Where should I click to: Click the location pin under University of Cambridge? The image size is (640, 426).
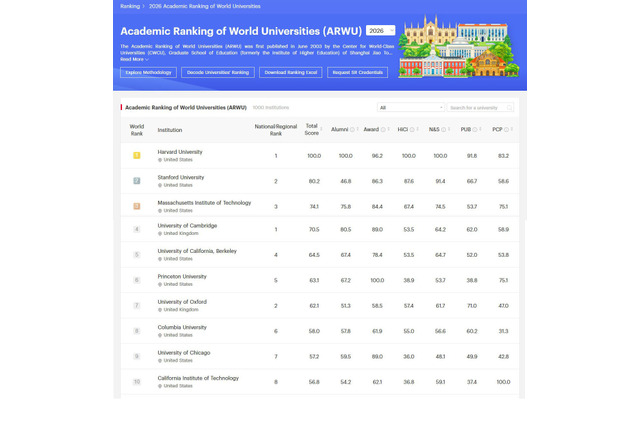click(160, 234)
